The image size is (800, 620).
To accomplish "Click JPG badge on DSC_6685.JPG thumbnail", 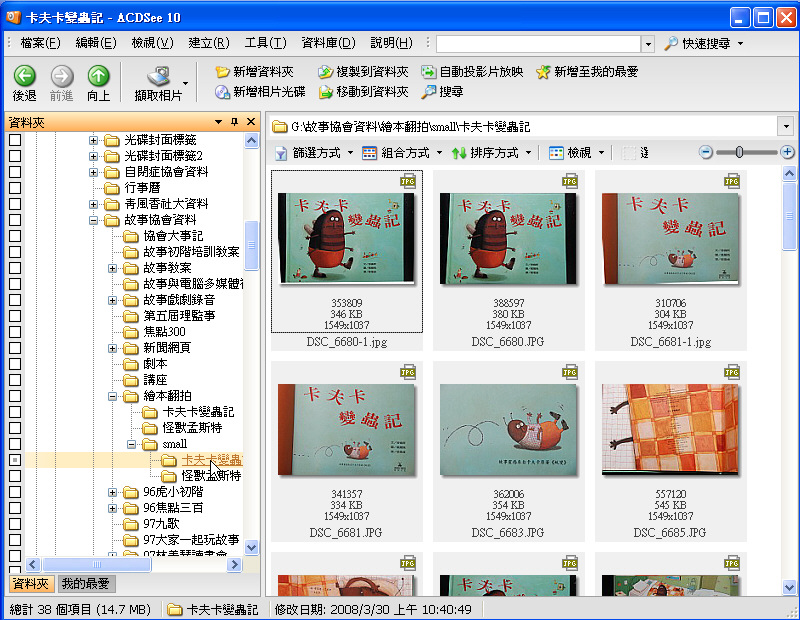I will 732,373.
